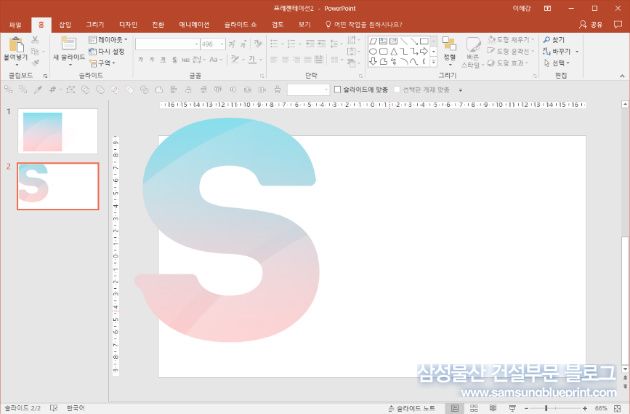This screenshot has width=630, height=414.
Task: Select the triangle shape in gallery
Action: coord(394,51)
